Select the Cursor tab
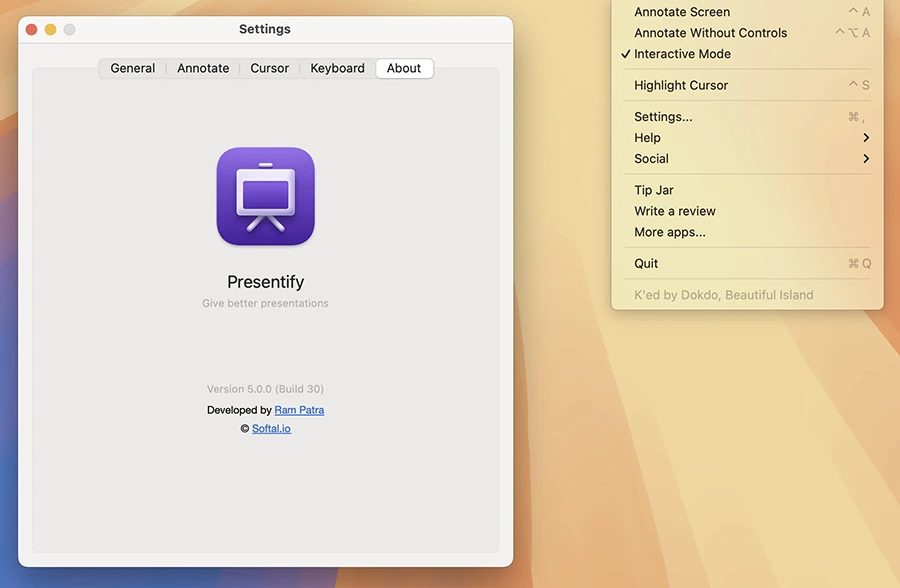Image resolution: width=900 pixels, height=588 pixels. (270, 69)
